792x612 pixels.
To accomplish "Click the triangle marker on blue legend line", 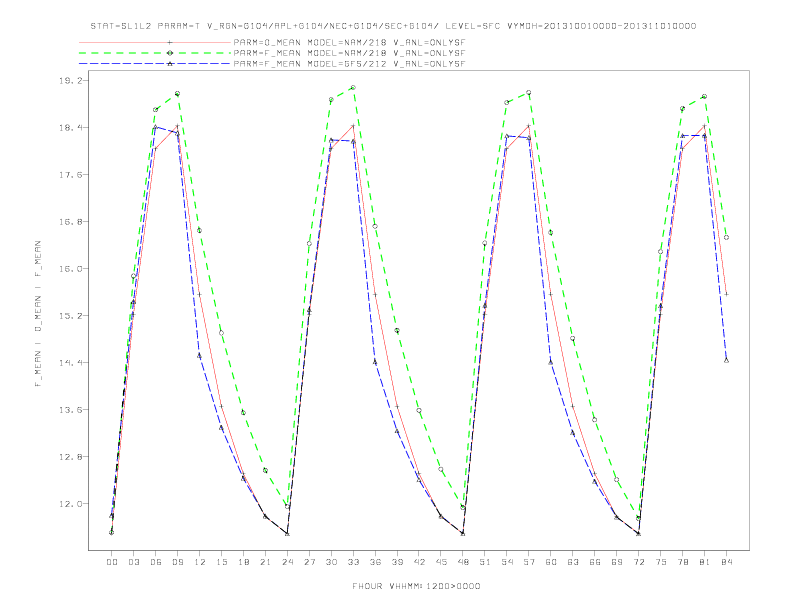I will pos(170,64).
